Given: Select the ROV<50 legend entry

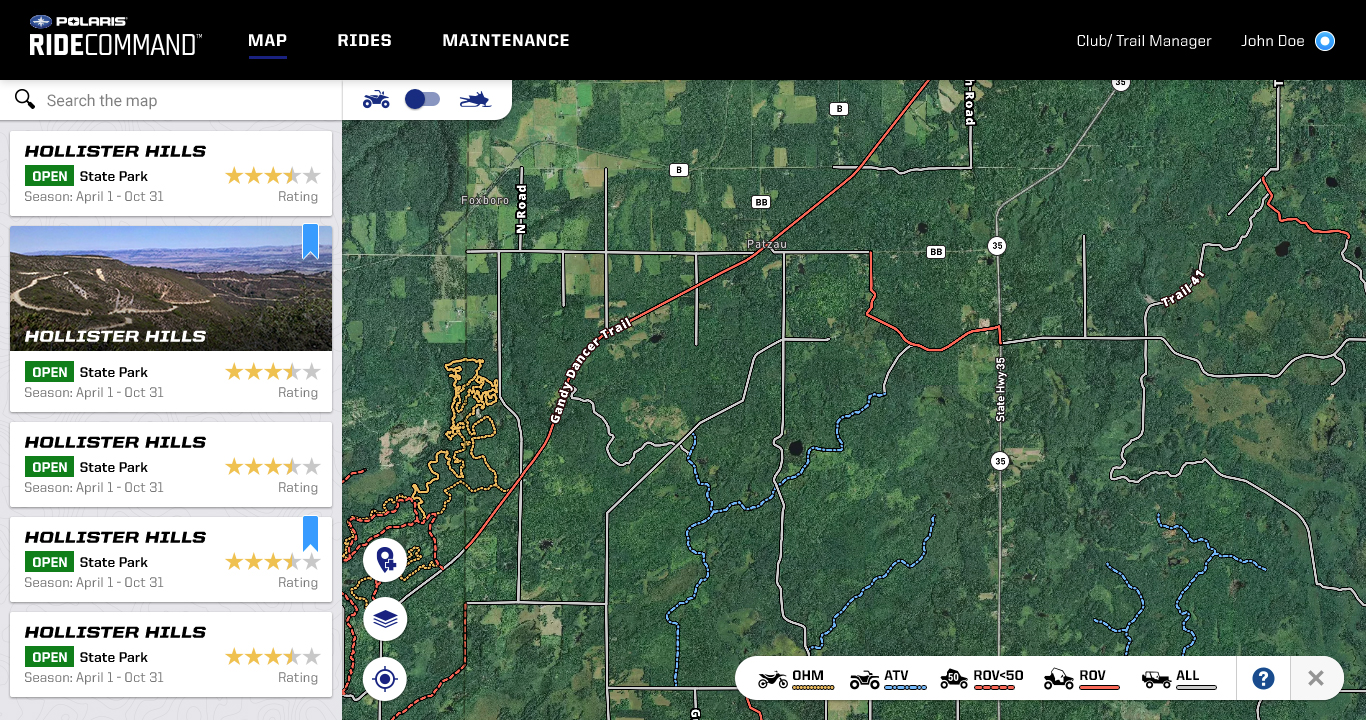Looking at the screenshot, I should (x=982, y=679).
